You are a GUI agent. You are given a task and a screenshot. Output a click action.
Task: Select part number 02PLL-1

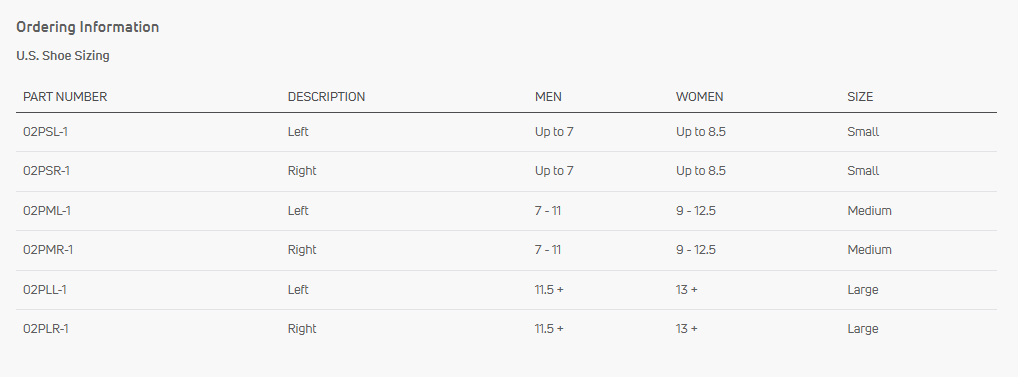[45, 290]
